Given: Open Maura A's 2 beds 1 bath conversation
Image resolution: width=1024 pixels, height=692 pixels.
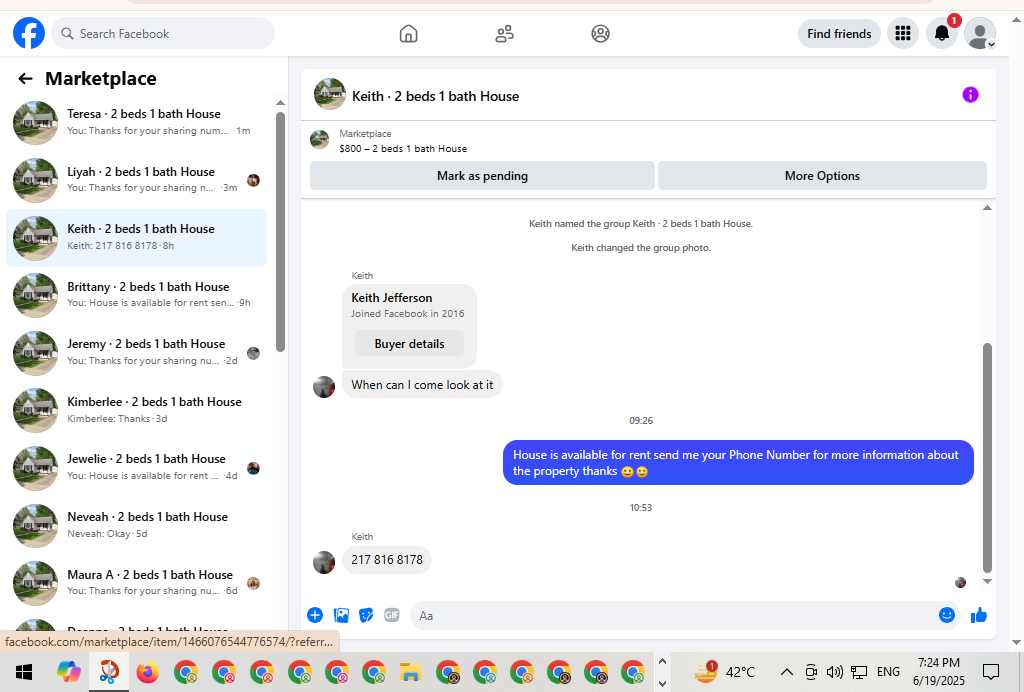Looking at the screenshot, I should click(x=136, y=582).
